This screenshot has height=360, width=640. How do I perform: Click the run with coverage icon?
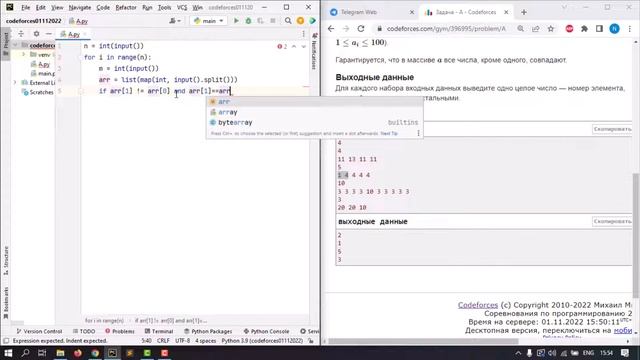pyautogui.click(x=260, y=20)
